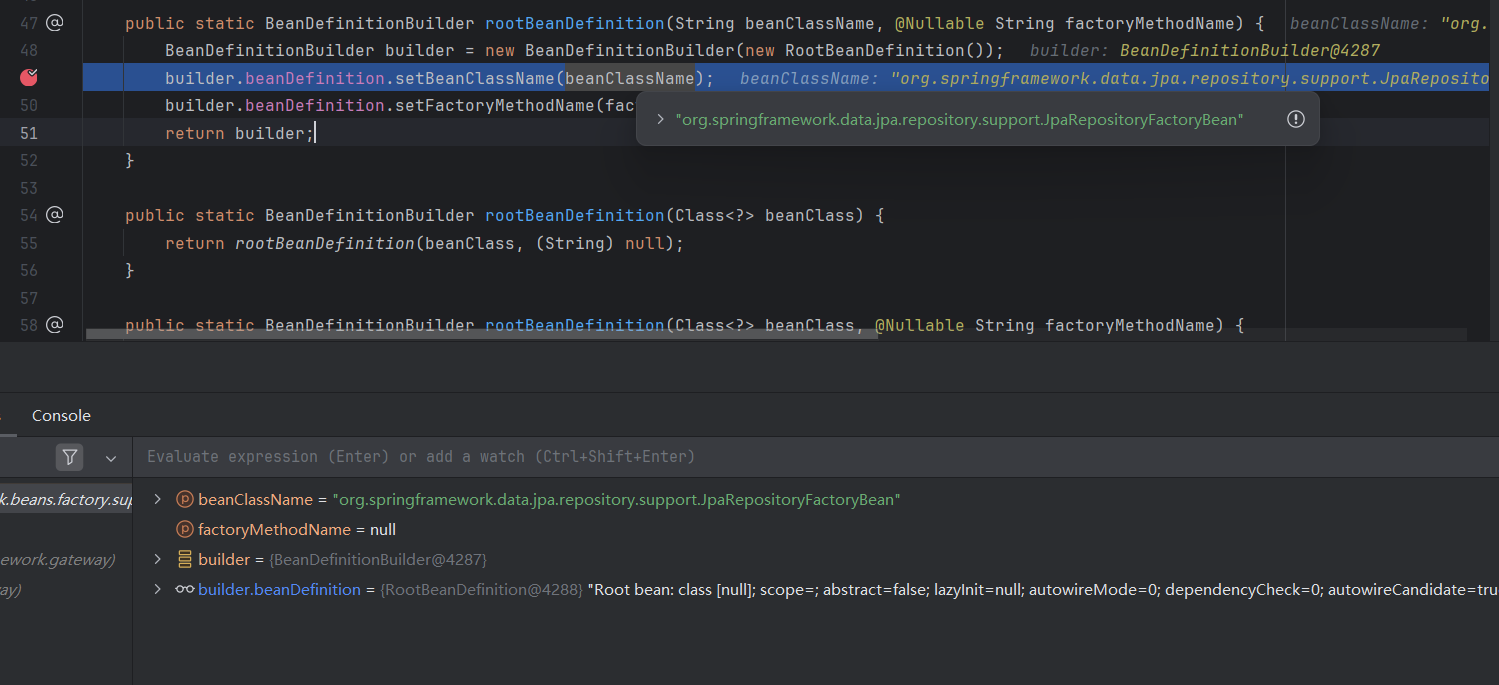Click the filter icon in the frames panel
Viewport: 1499px width, 685px height.
[x=69, y=457]
